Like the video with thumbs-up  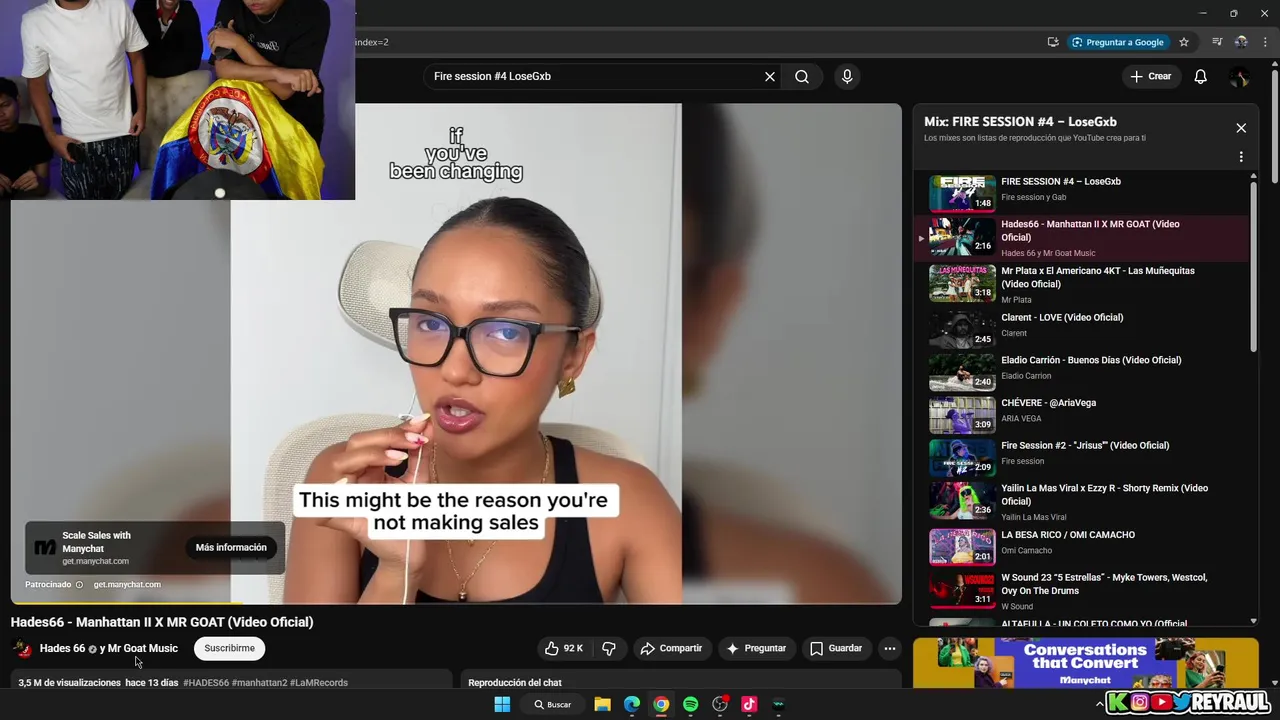coord(563,648)
